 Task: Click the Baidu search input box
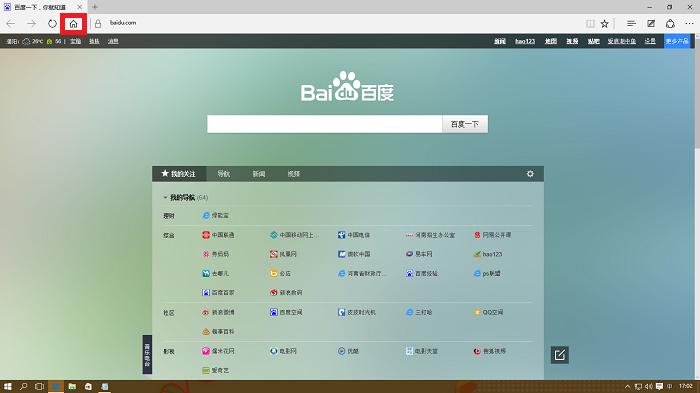pos(325,124)
